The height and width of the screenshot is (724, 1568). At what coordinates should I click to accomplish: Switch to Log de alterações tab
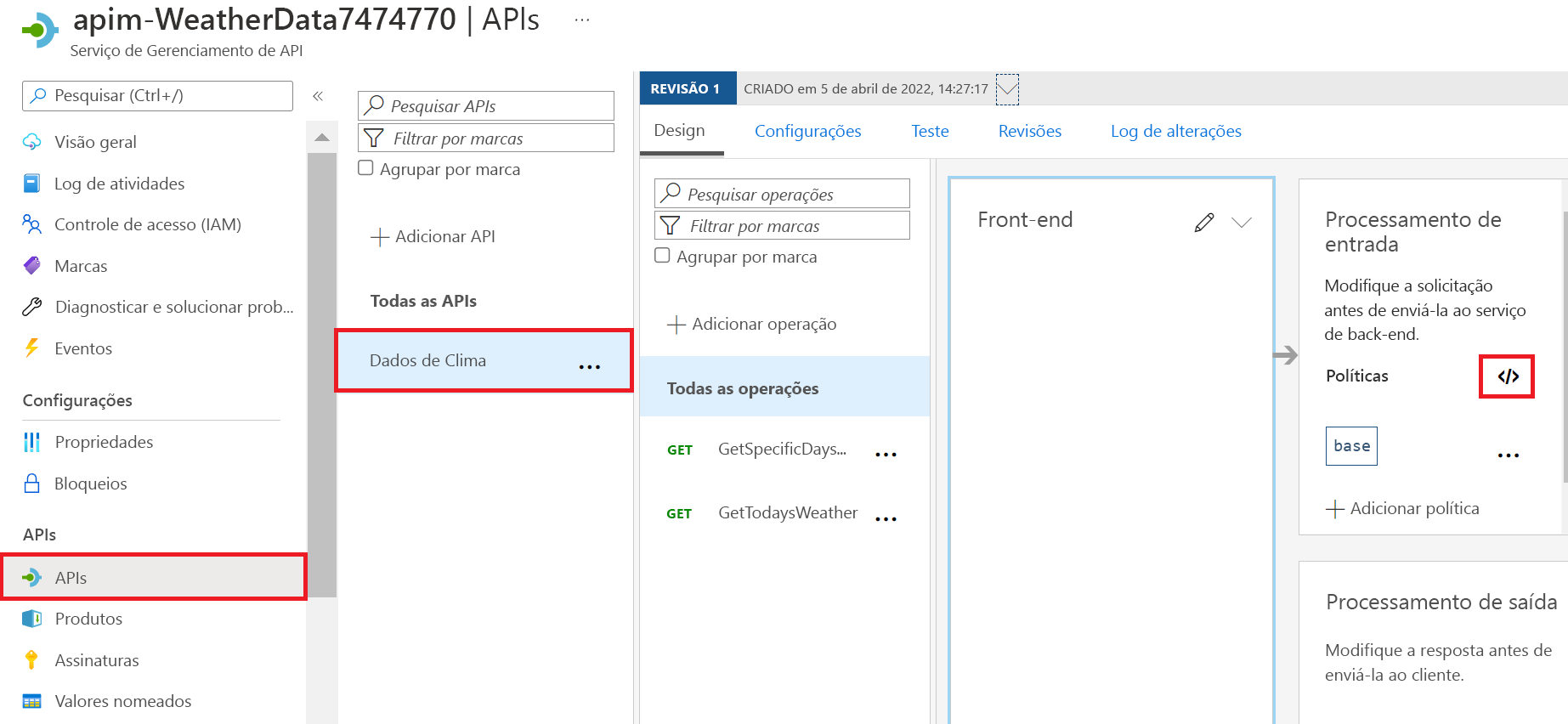tap(1175, 132)
